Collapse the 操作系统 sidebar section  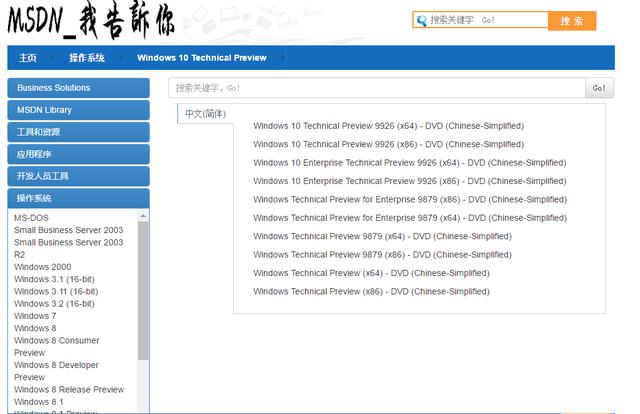coord(78,198)
